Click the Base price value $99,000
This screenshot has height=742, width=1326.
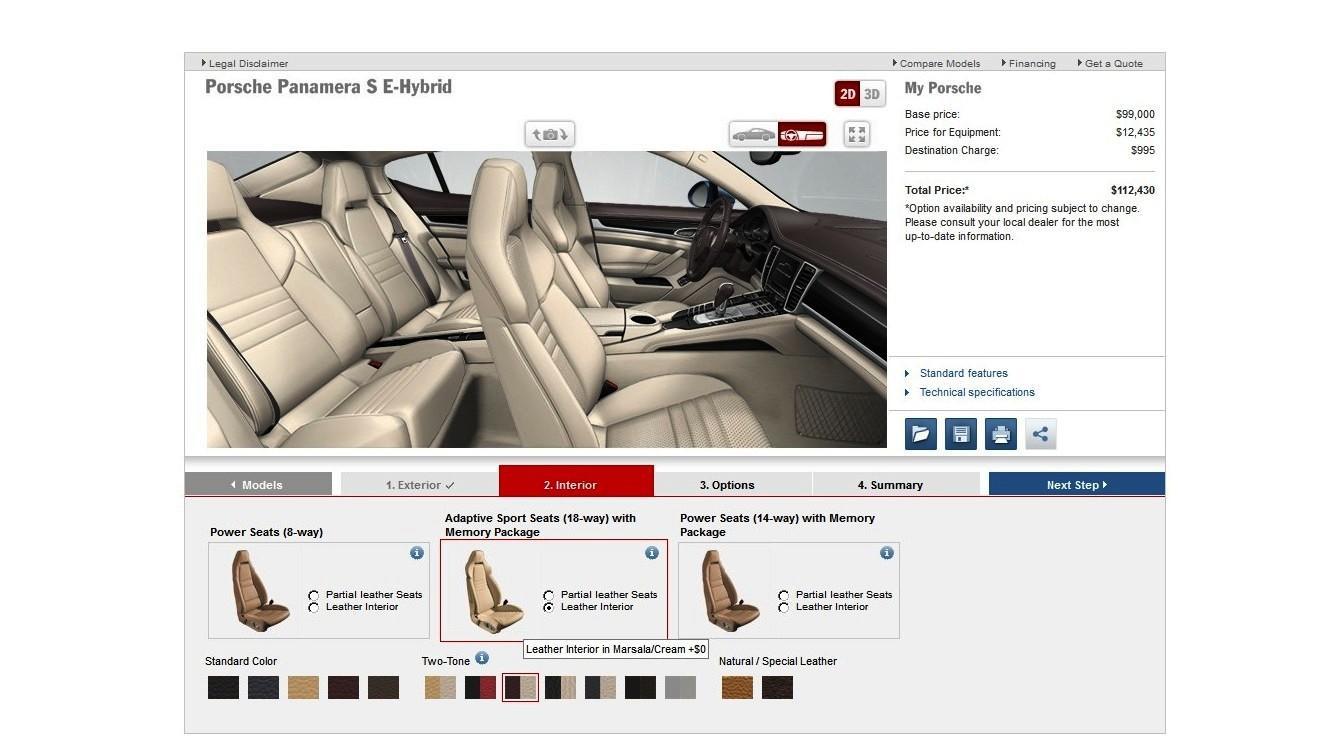click(x=1135, y=114)
